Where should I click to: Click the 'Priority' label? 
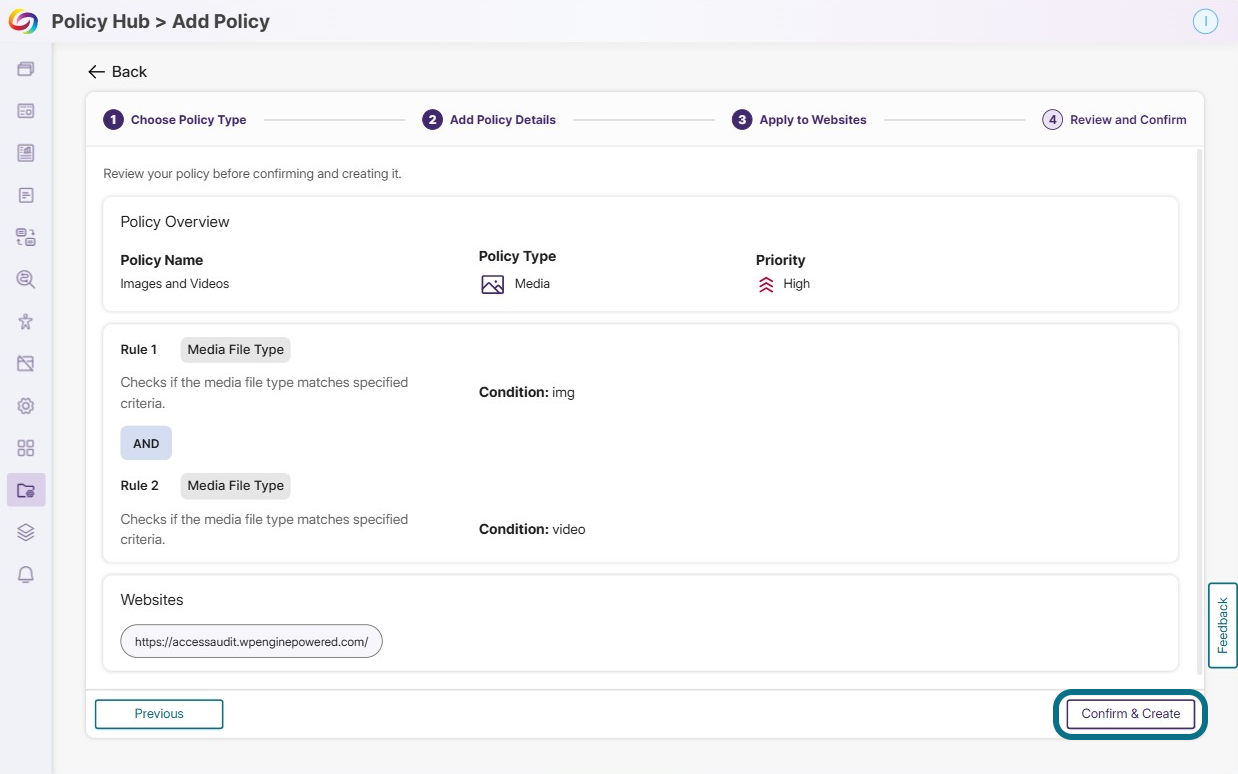tap(781, 260)
